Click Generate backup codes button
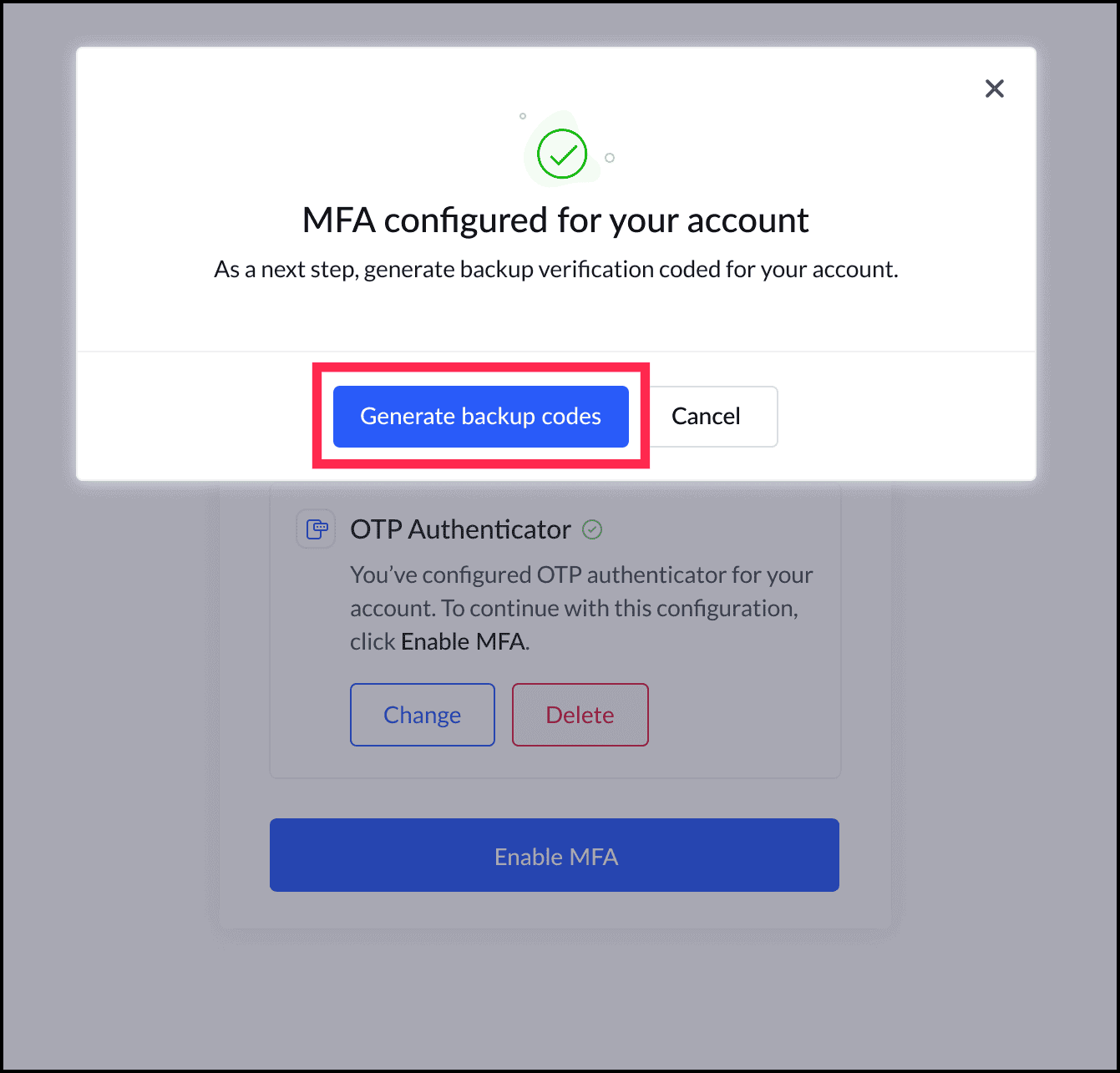Viewport: 1120px width, 1073px height. (x=480, y=416)
